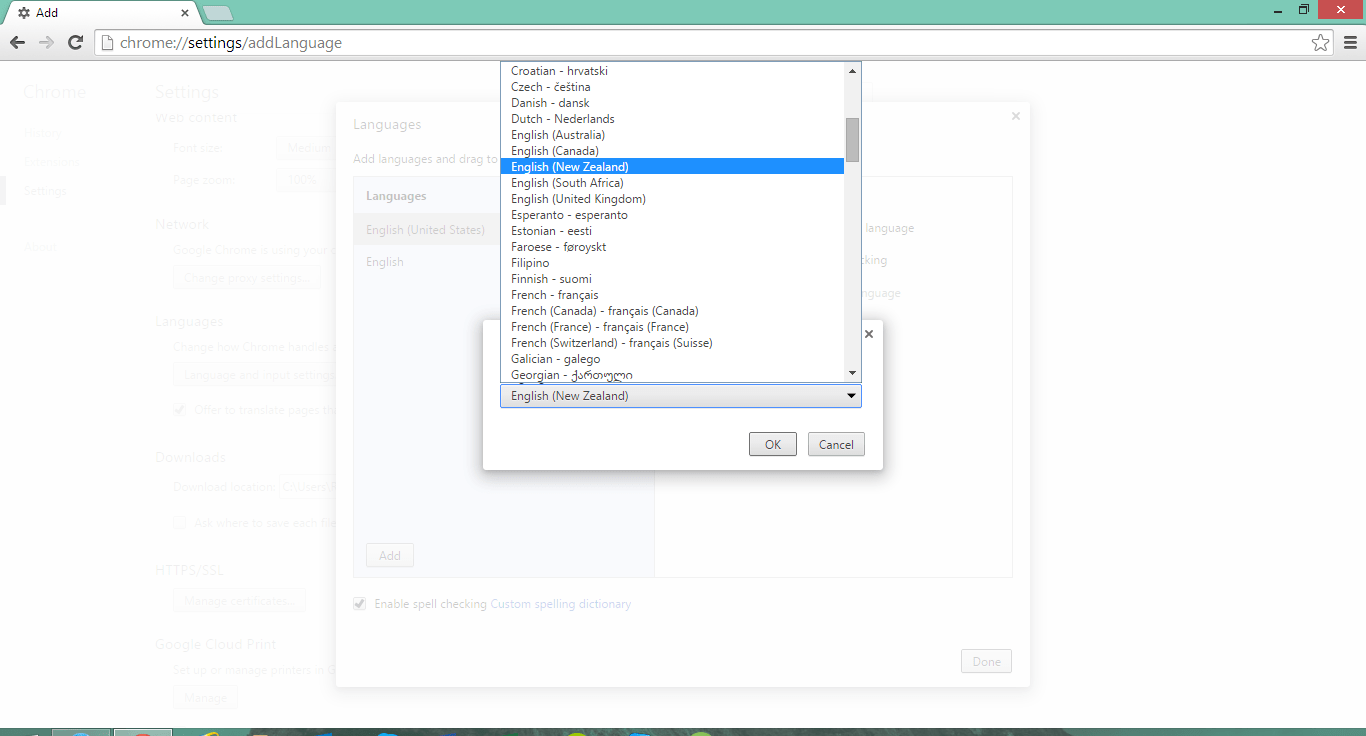Viewport: 1366px width, 736px height.
Task: Open the Page zoom dropdown in settings
Action: tap(304, 180)
